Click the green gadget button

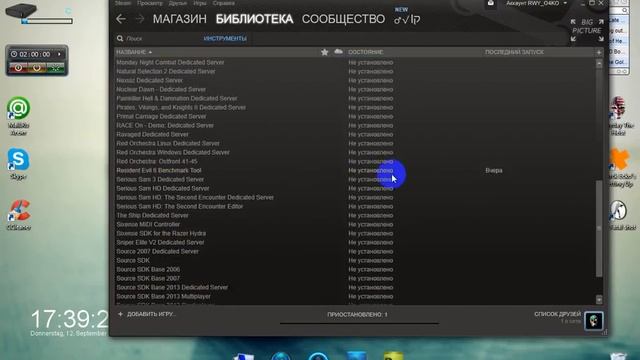[55, 68]
